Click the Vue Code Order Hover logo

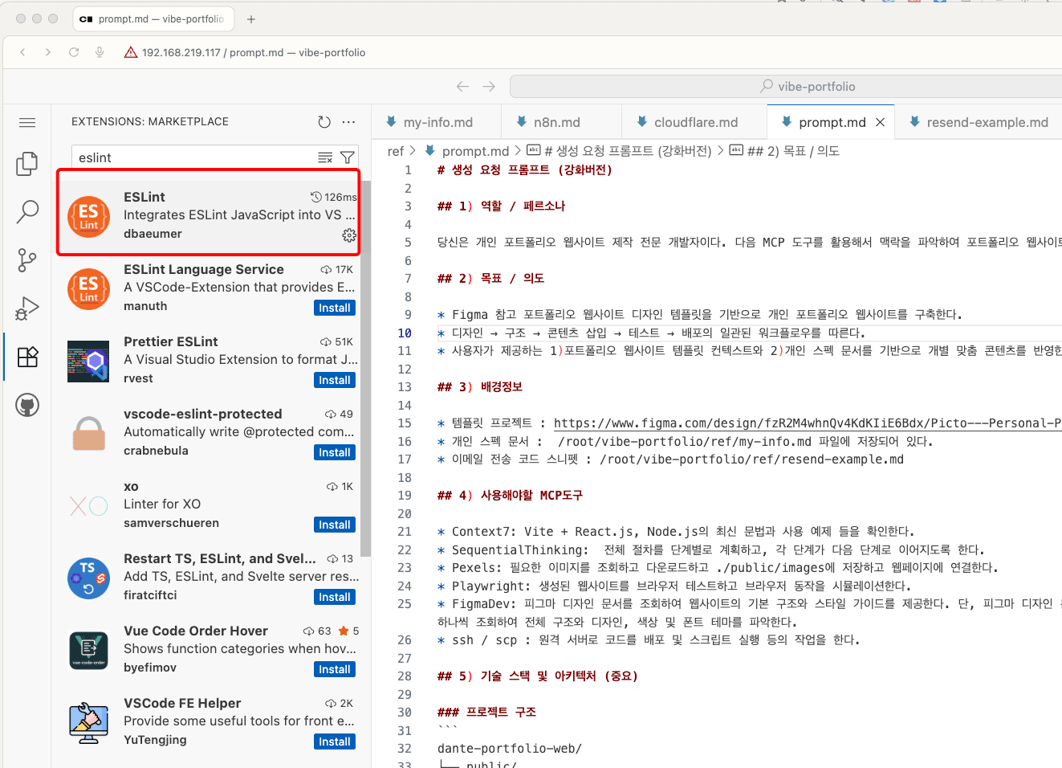[x=89, y=650]
